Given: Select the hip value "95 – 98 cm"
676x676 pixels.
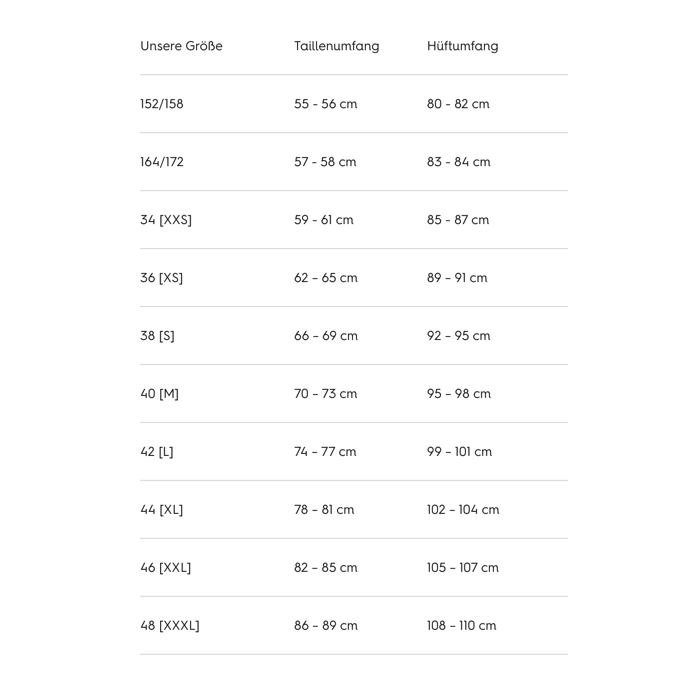Looking at the screenshot, I should click(x=458, y=394).
